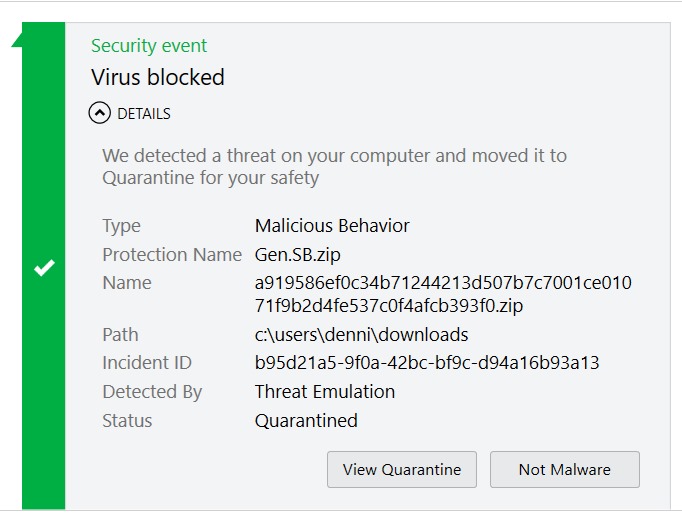
Task: Click the Malicious Behavior type value
Action: (332, 226)
